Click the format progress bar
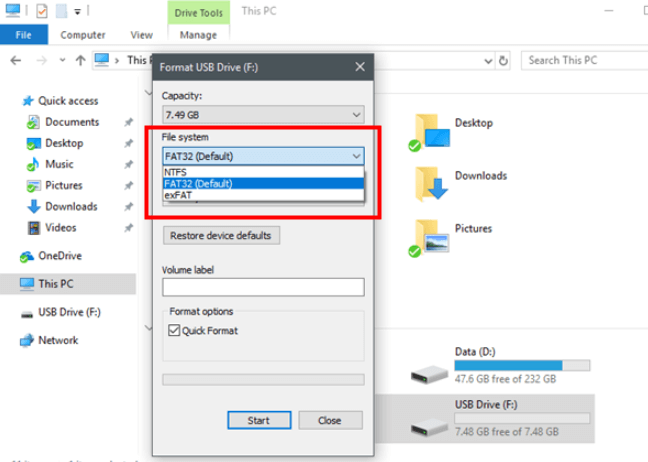648x462 pixels. (263, 379)
